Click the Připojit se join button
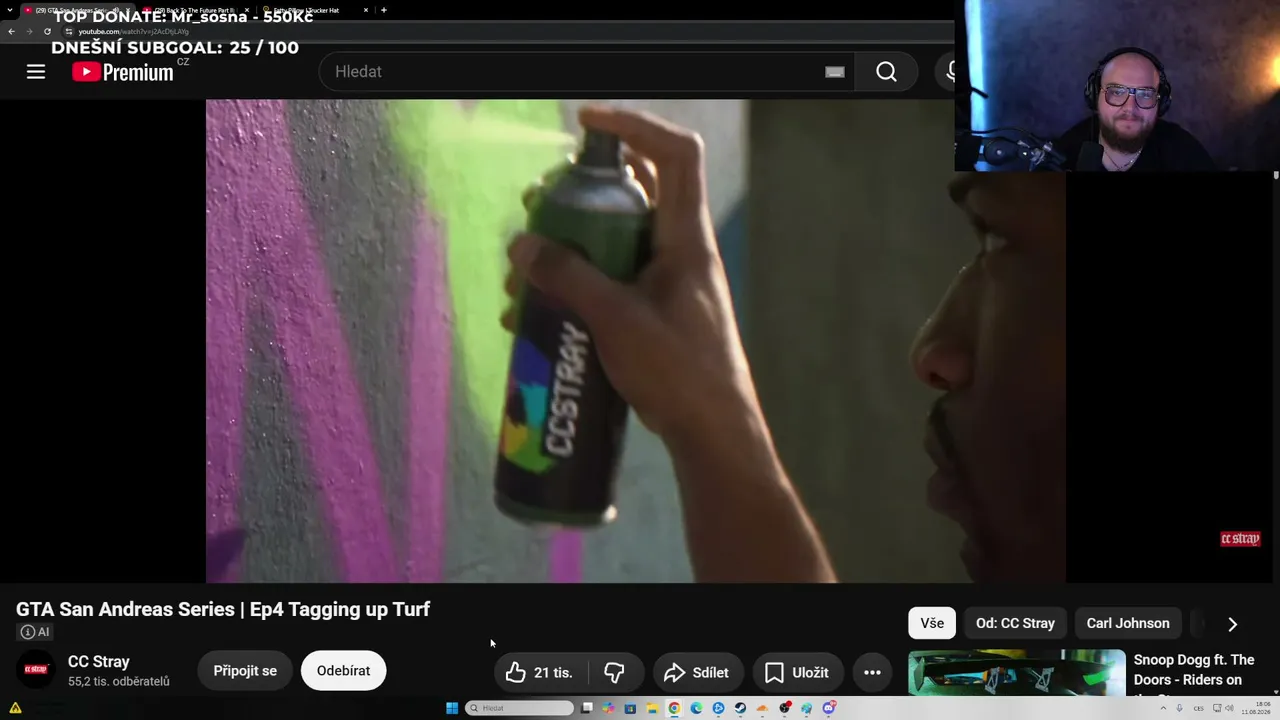 point(245,671)
